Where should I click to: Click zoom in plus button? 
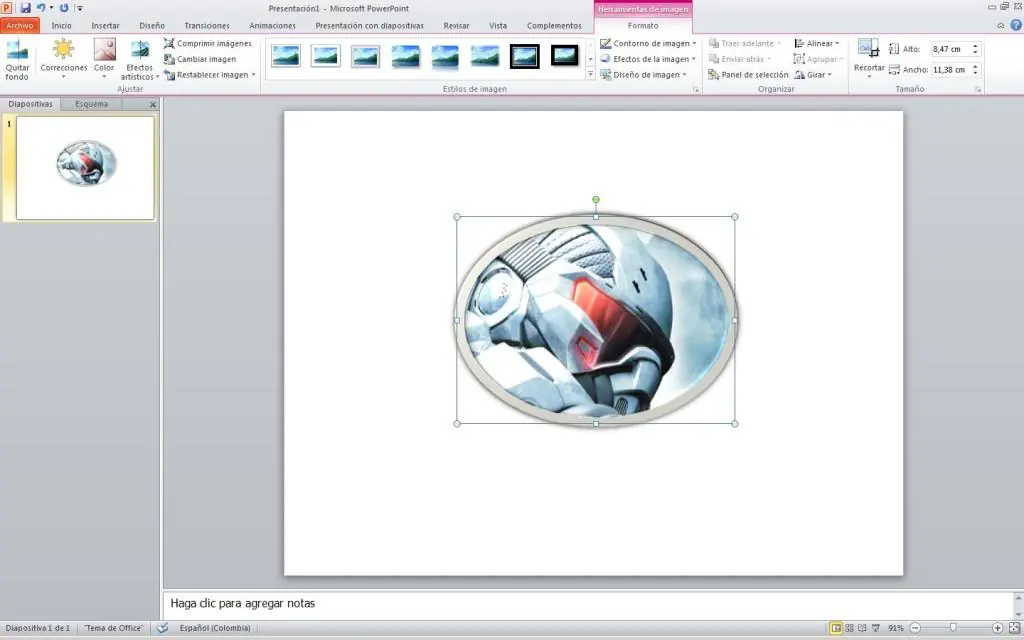pyautogui.click(x=997, y=628)
